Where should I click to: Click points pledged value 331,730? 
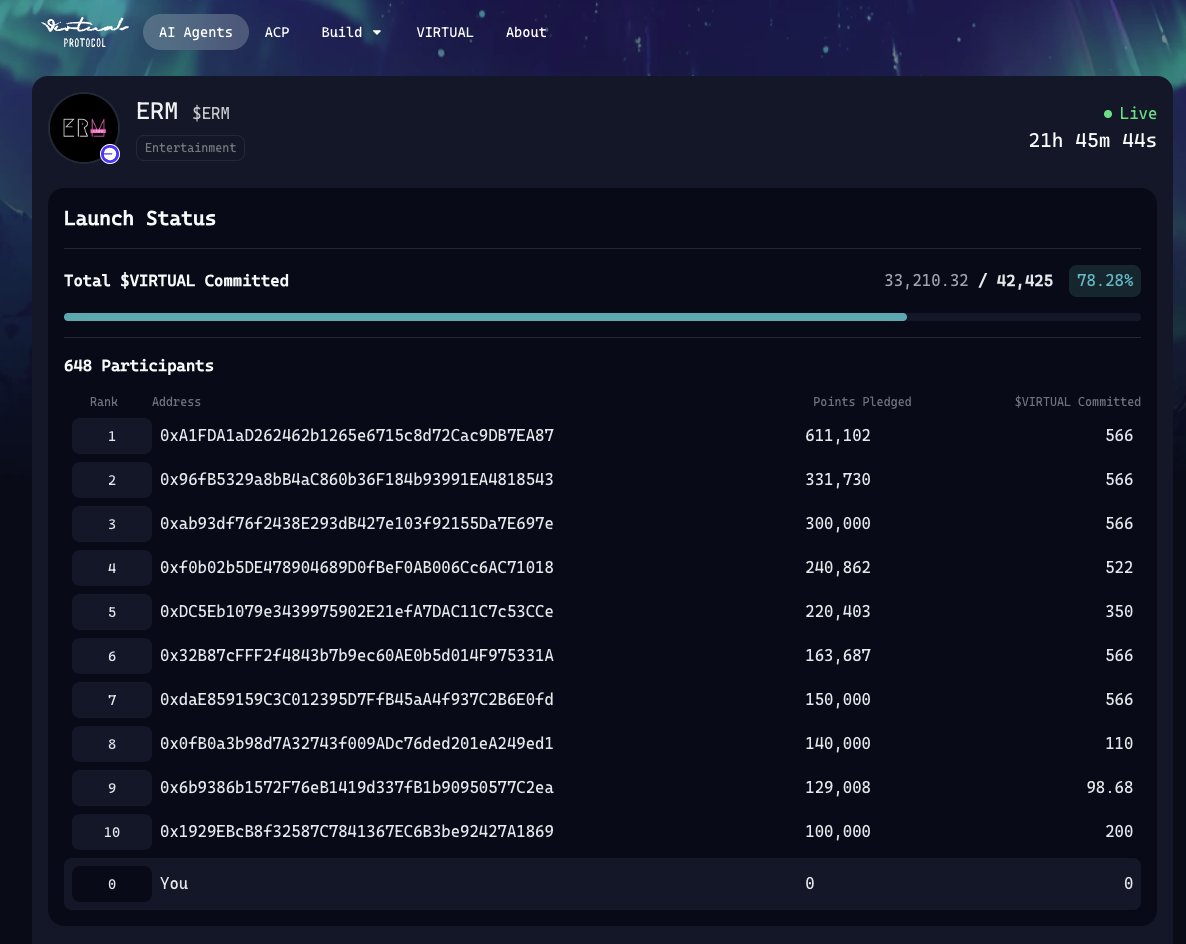(x=838, y=480)
